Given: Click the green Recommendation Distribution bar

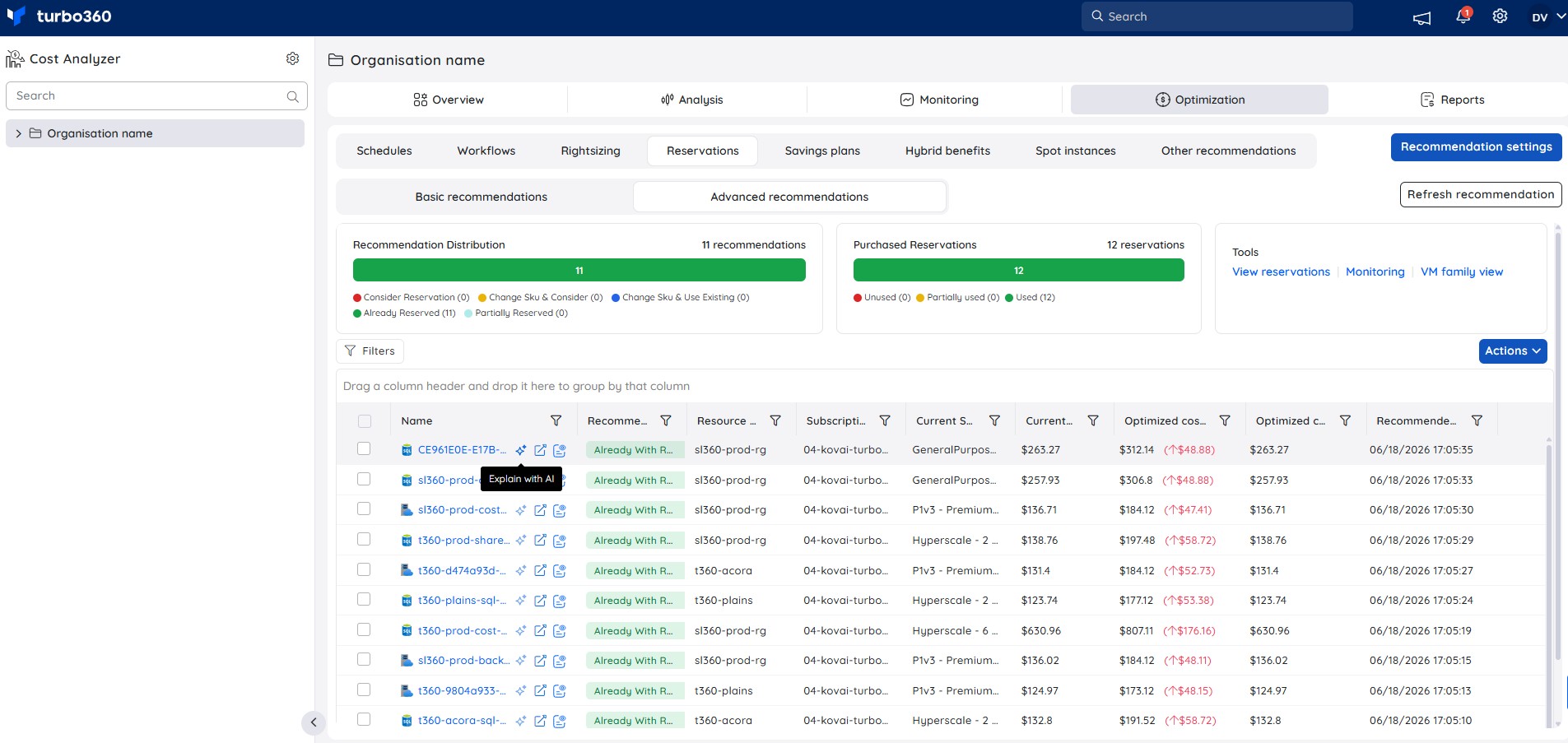Looking at the screenshot, I should pos(579,270).
